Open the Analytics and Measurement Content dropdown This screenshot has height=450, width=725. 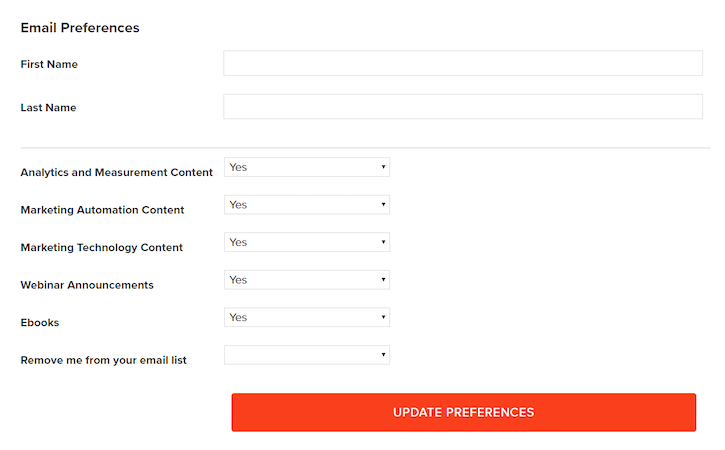[x=306, y=168]
